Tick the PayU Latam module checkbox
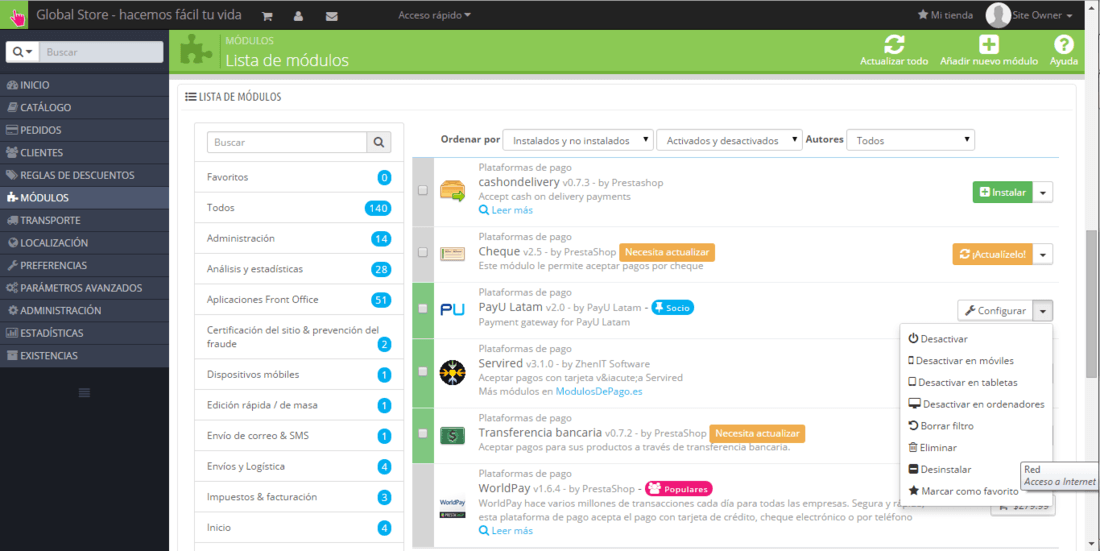The height and width of the screenshot is (551, 1100). tap(422, 309)
